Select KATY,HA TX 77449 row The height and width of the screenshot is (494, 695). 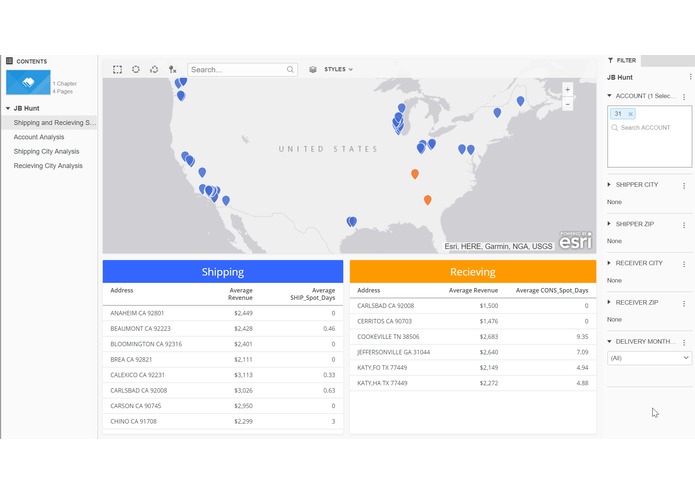coord(472,383)
